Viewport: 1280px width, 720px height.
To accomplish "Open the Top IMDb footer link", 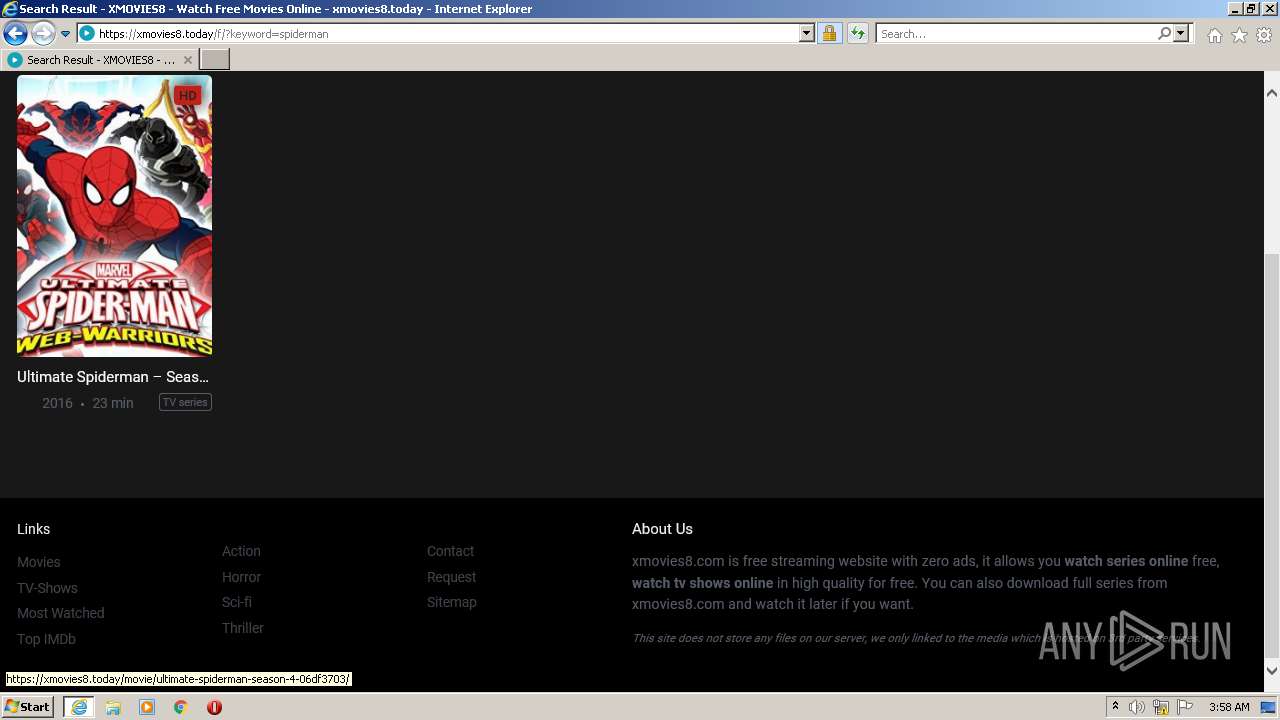I will [46, 639].
